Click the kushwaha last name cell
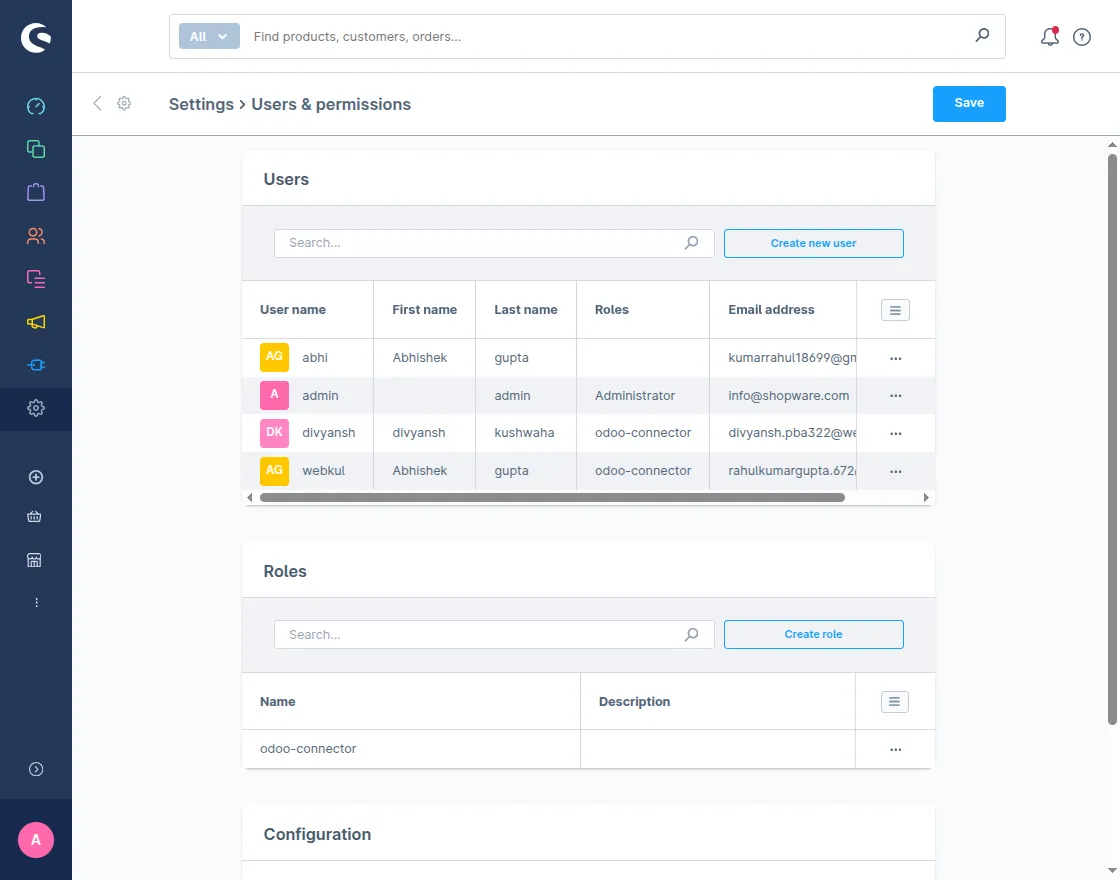The image size is (1120, 880). tap(524, 433)
